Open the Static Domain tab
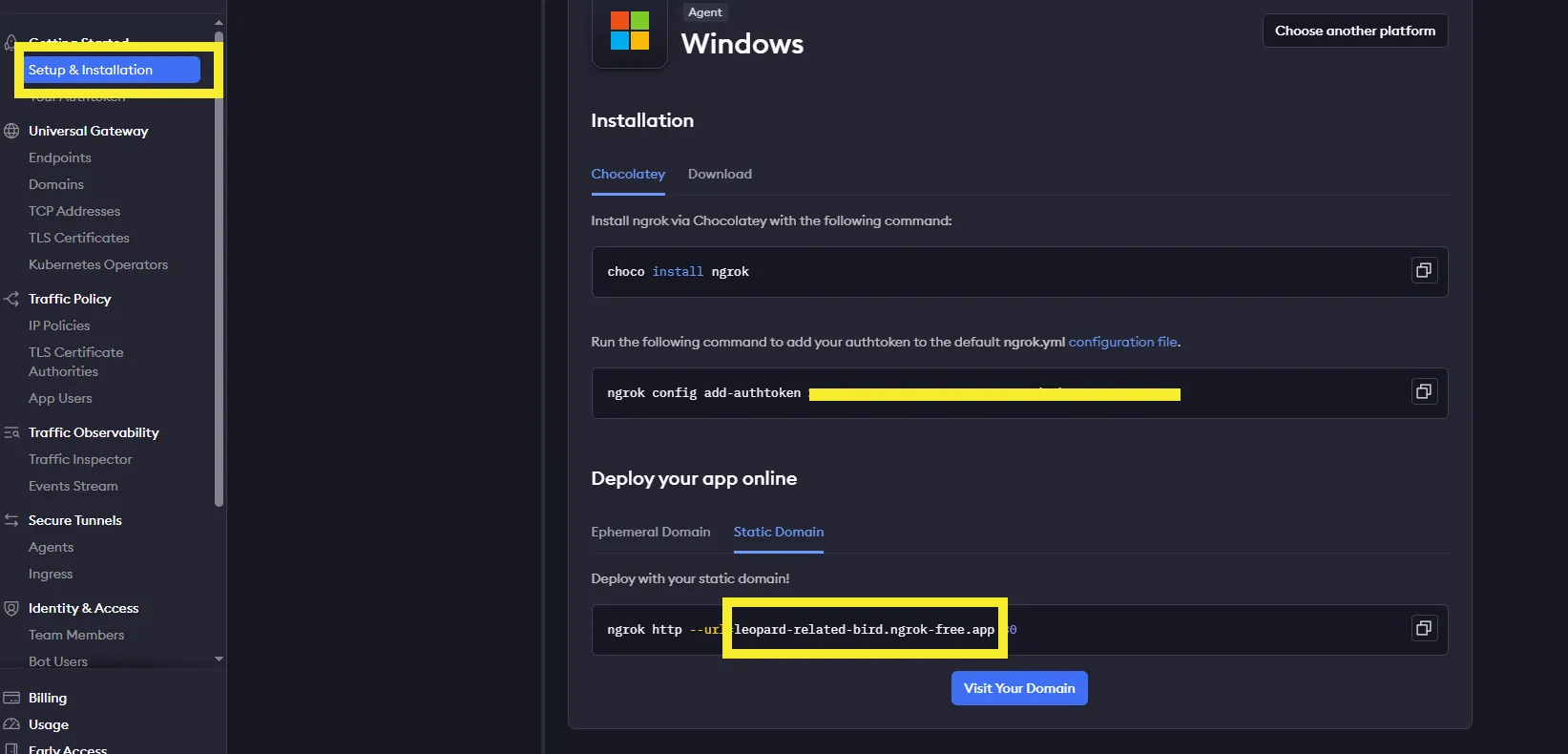The height and width of the screenshot is (754, 1568). [778, 532]
